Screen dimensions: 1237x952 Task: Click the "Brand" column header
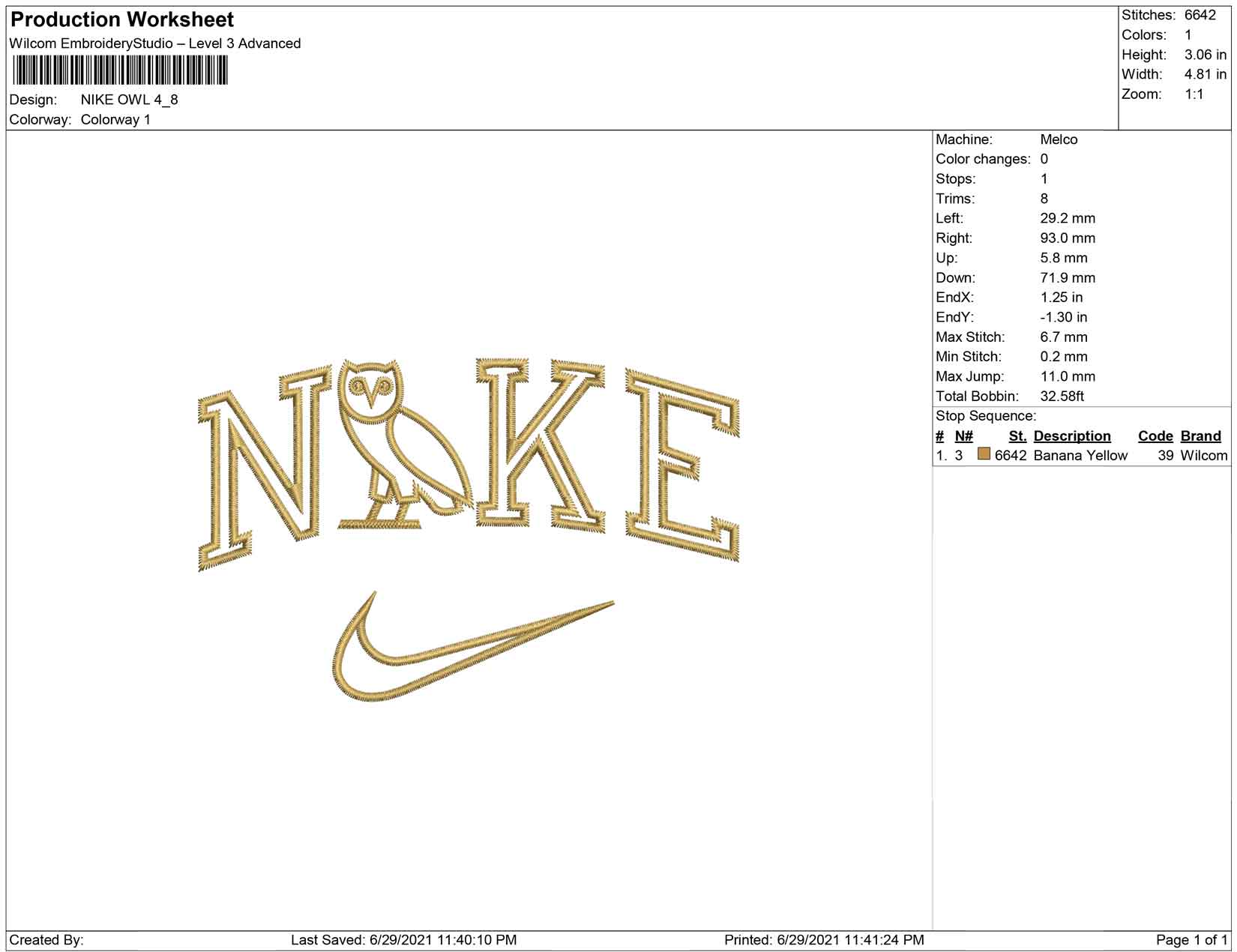tap(1201, 436)
